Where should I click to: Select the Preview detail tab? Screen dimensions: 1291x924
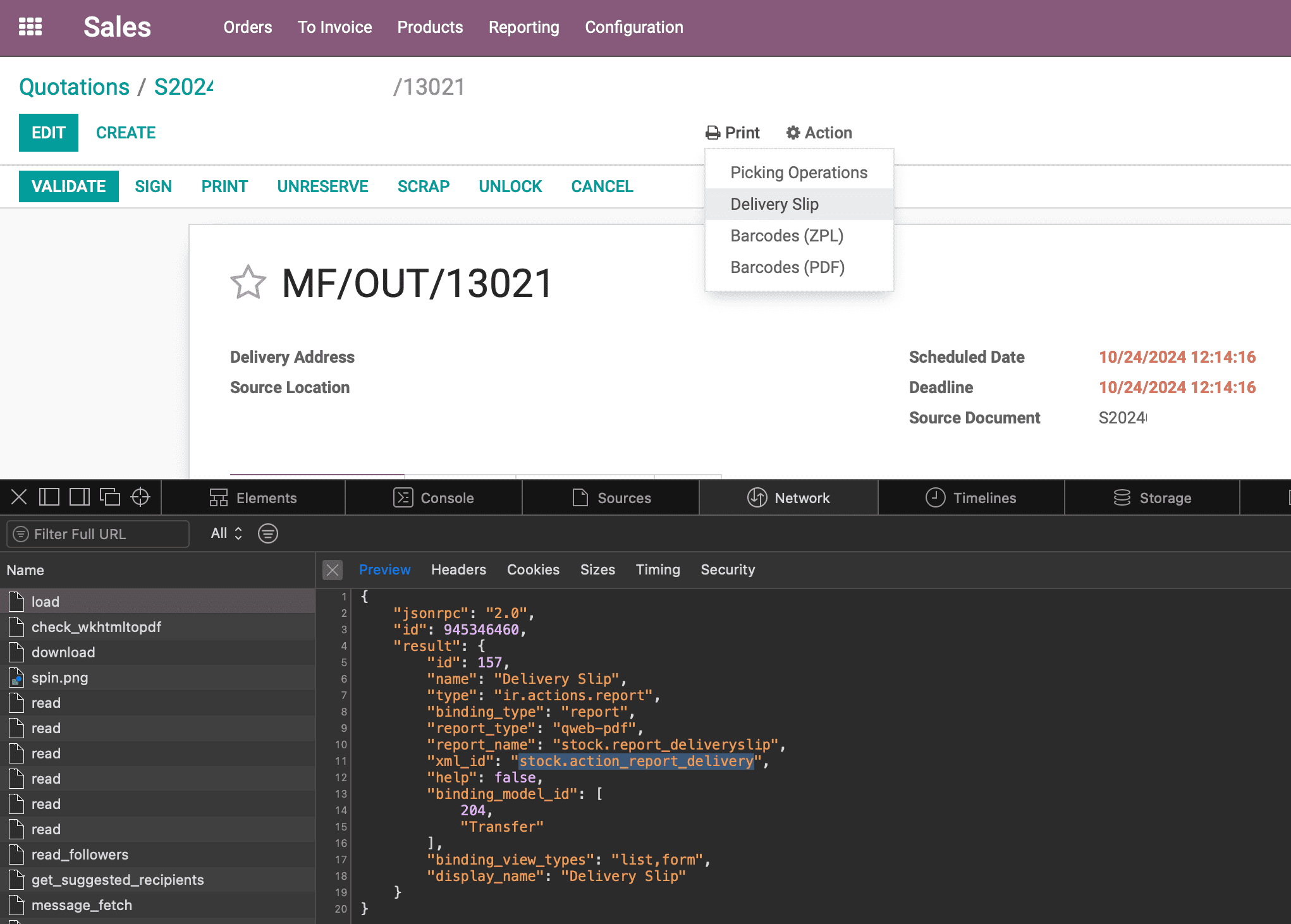[x=385, y=569]
